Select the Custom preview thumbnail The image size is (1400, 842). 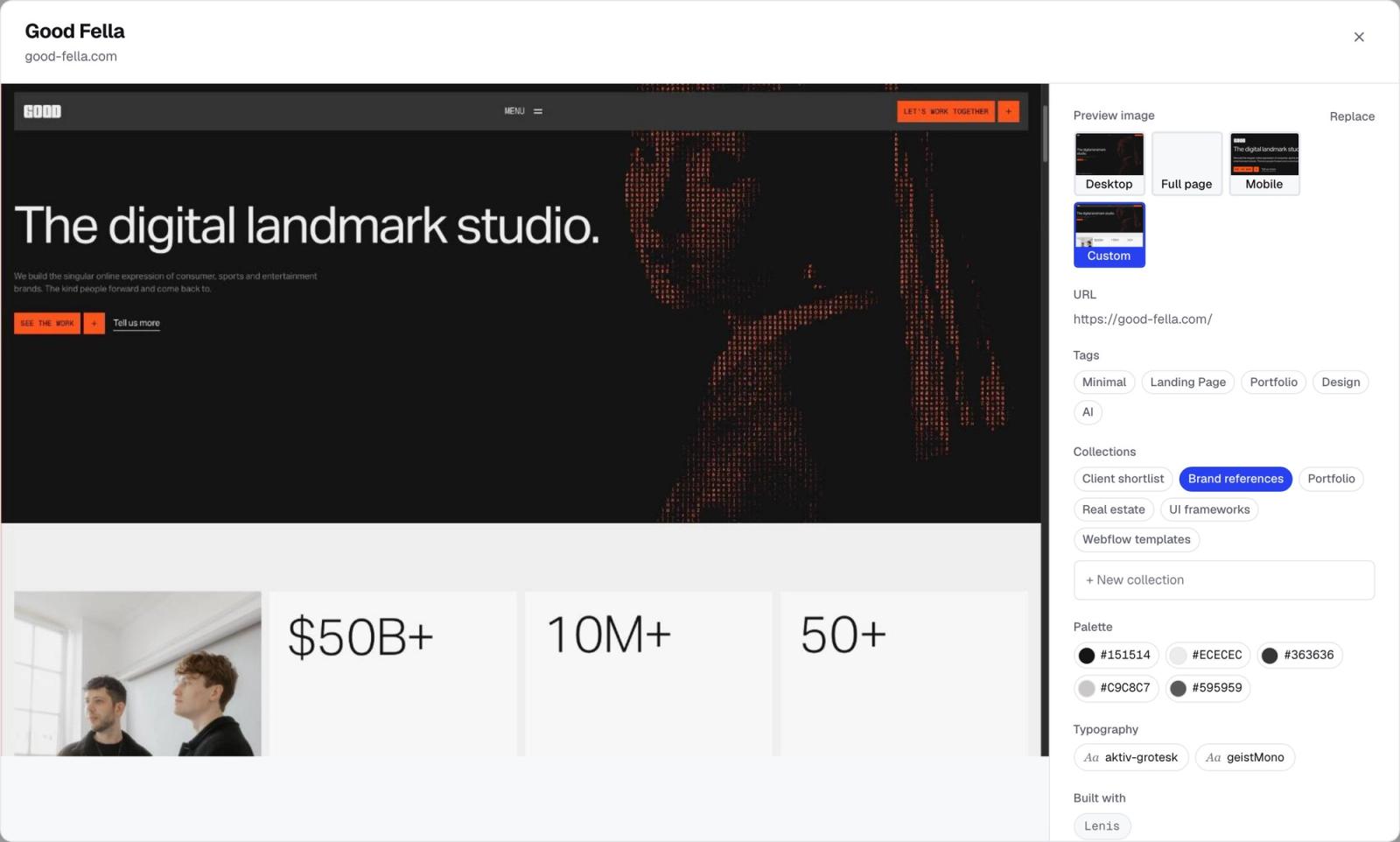point(1109,235)
